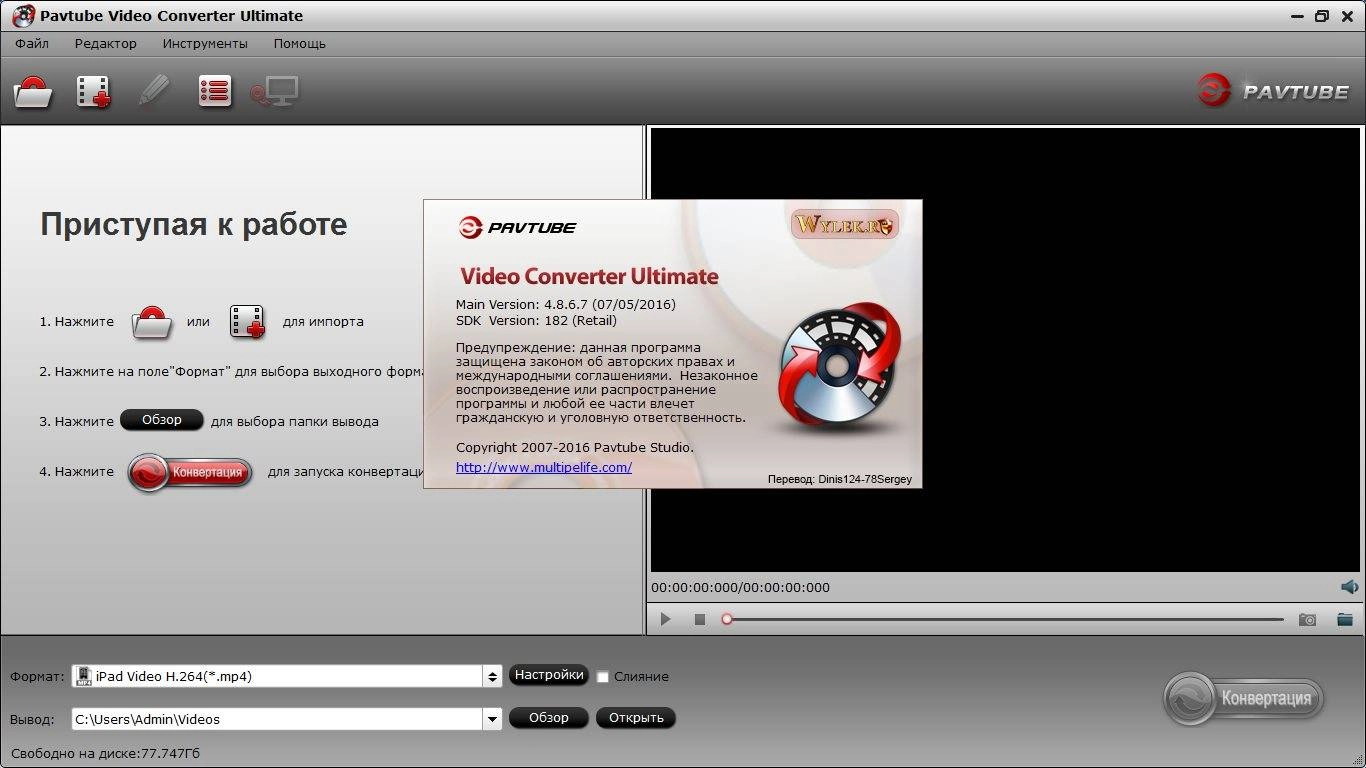Close the Pavtube window
The width and height of the screenshot is (1366, 768).
pos(1347,15)
